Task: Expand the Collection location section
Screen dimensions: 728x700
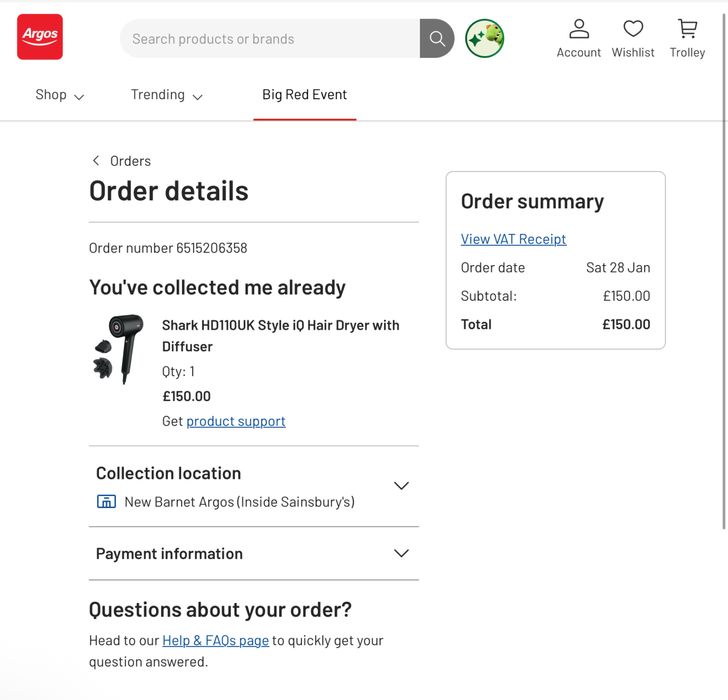Action: 401,486
